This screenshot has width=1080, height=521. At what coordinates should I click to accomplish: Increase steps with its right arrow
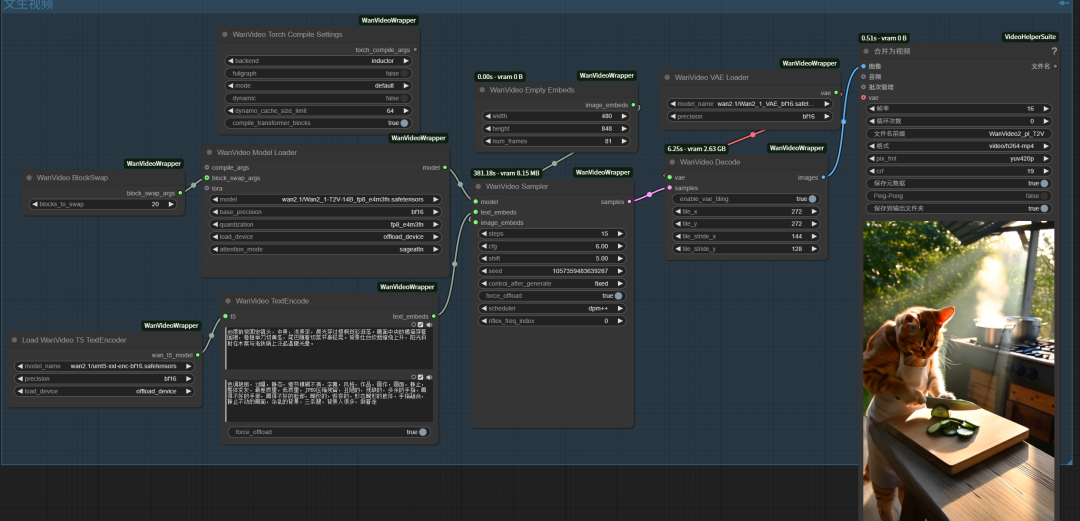[621, 234]
